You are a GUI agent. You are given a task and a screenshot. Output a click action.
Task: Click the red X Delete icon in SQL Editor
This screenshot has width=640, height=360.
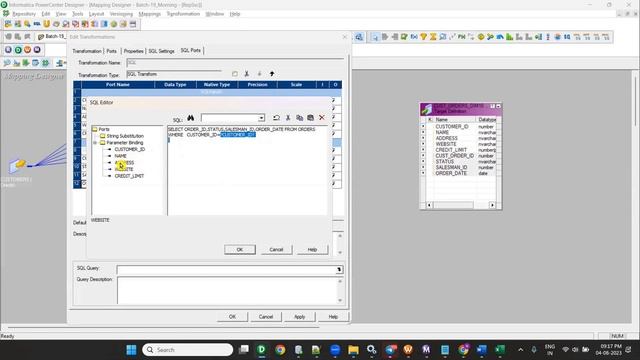tap(322, 118)
